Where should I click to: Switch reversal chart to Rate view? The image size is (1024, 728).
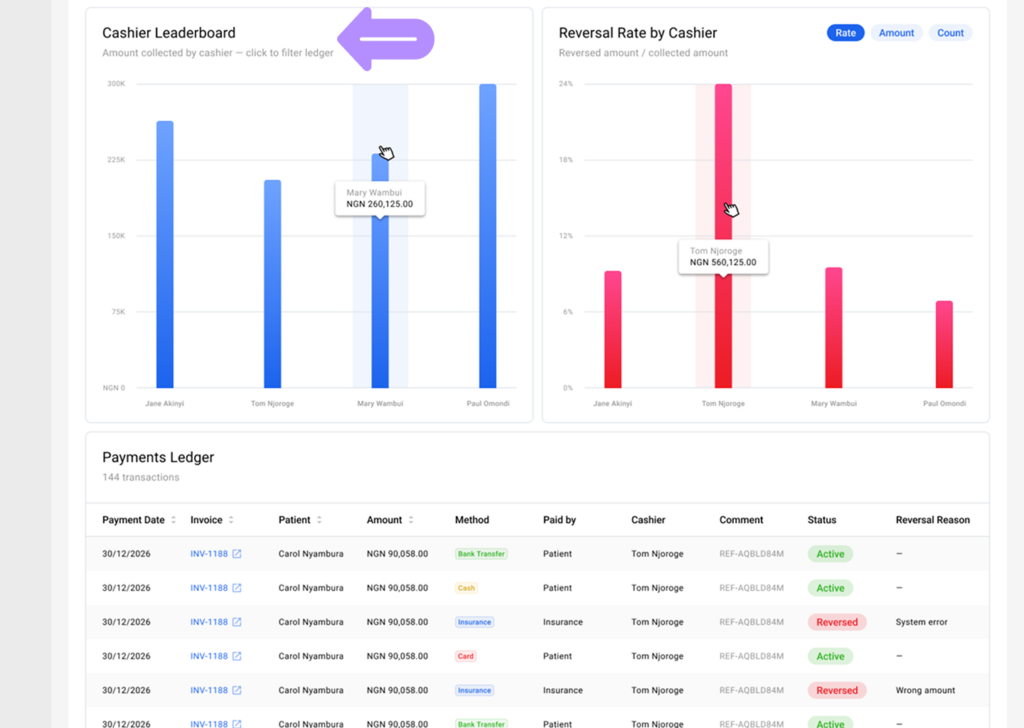coord(845,33)
